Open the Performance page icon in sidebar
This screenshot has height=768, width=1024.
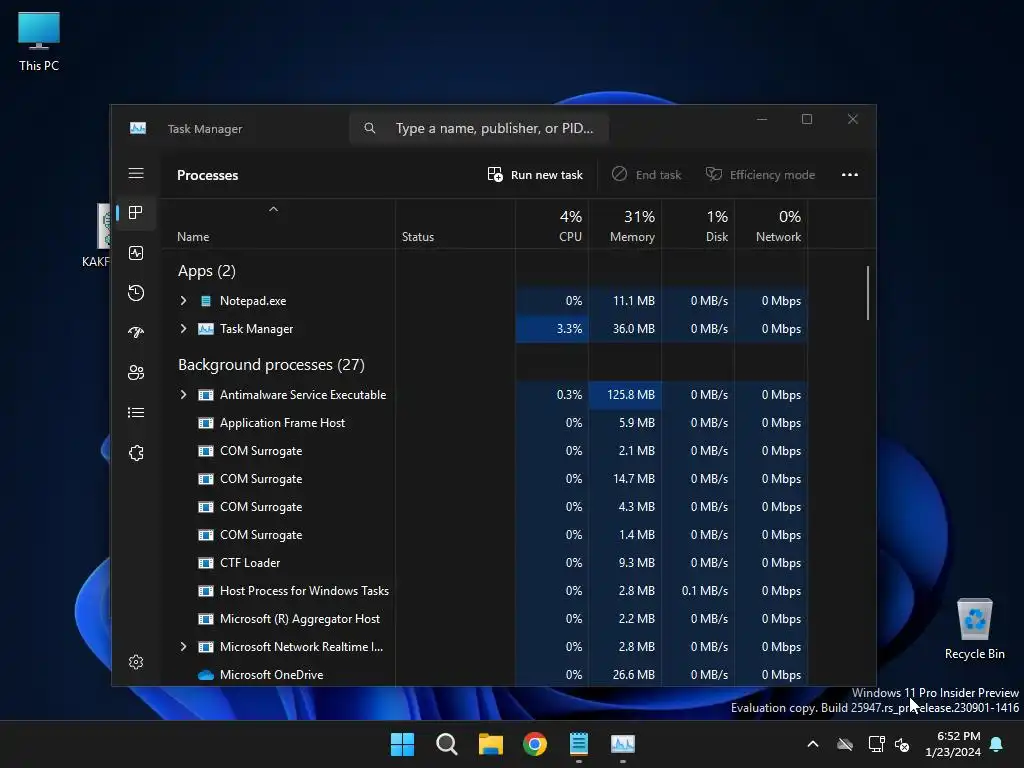pyautogui.click(x=136, y=253)
